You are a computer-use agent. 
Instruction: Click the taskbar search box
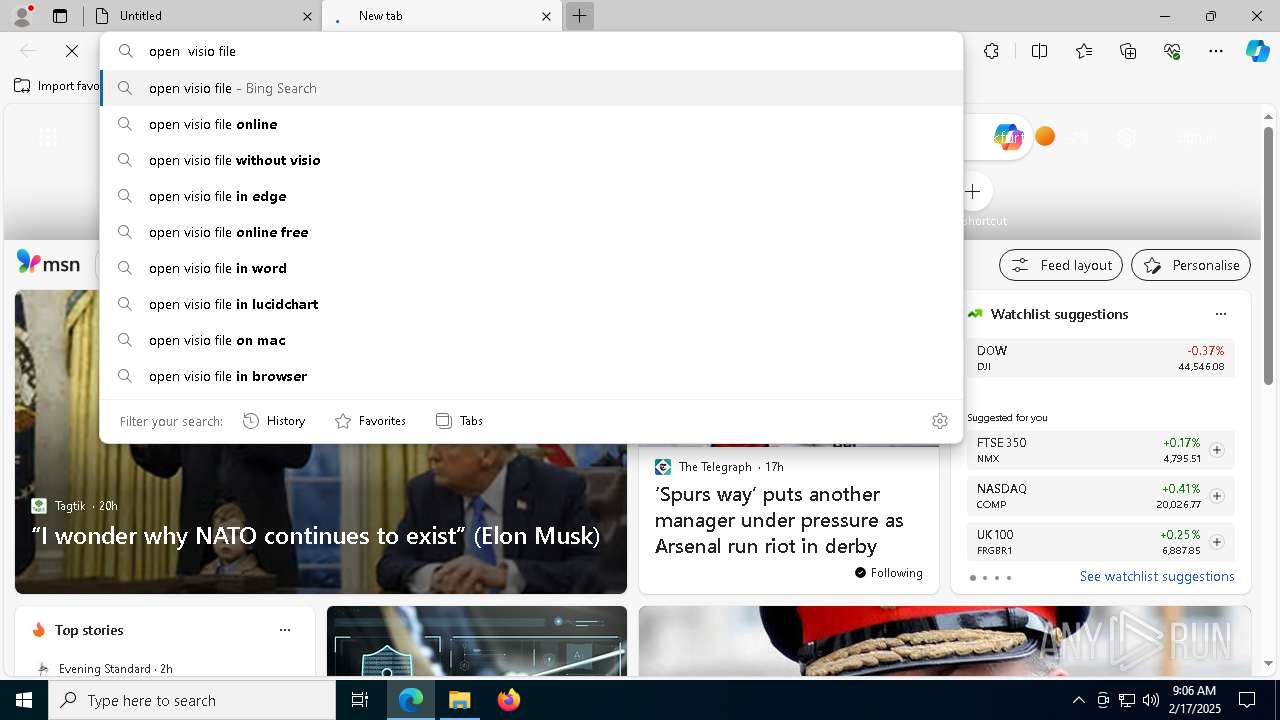coord(192,700)
